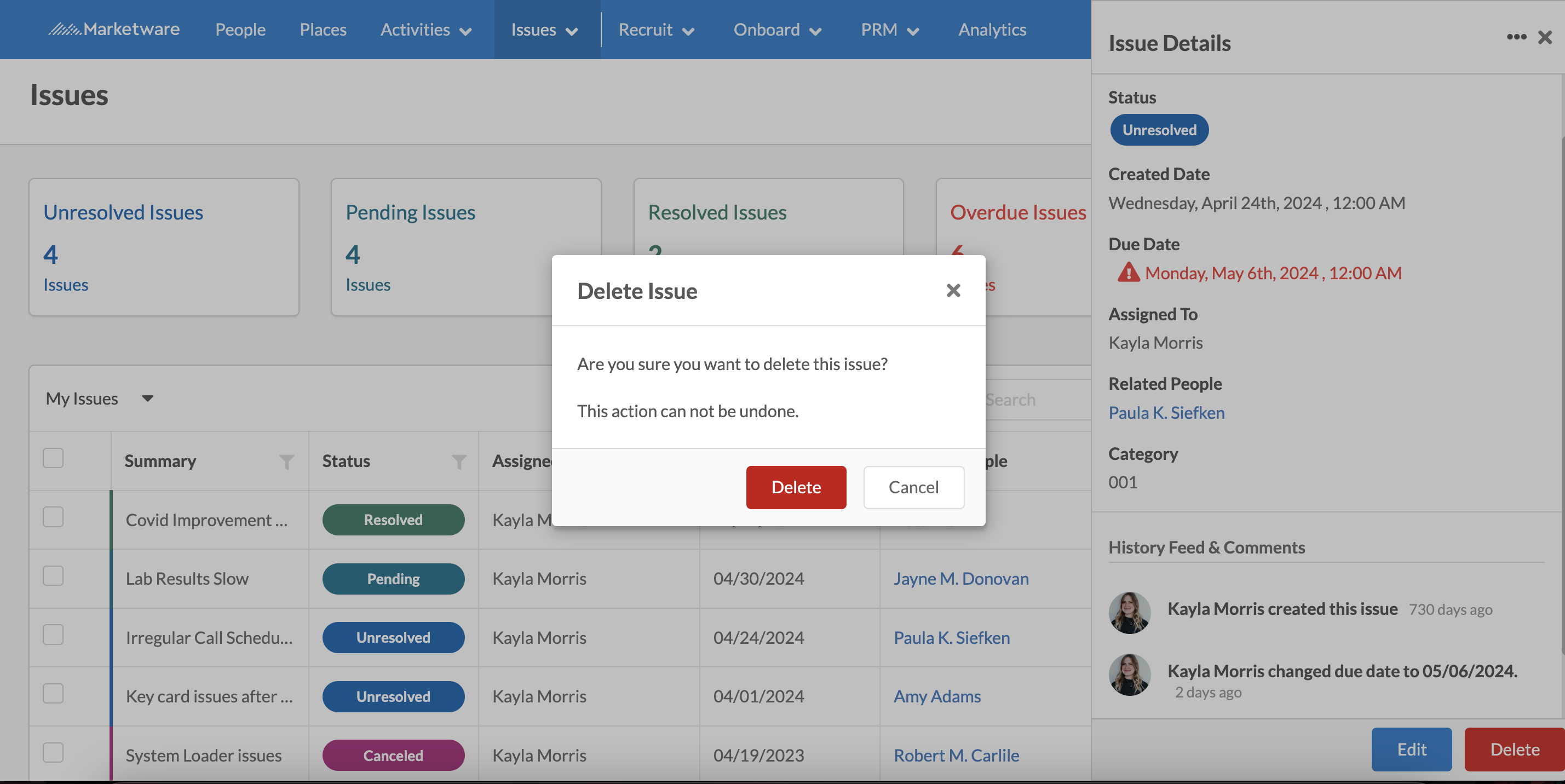Toggle the select-all checkbox in table header
This screenshot has width=1565, height=784.
point(54,458)
